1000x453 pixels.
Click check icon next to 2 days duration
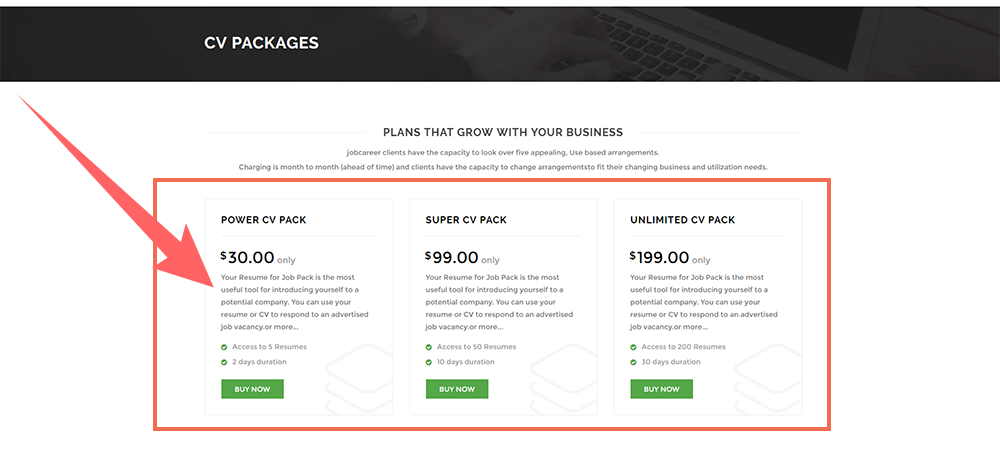[x=224, y=362]
